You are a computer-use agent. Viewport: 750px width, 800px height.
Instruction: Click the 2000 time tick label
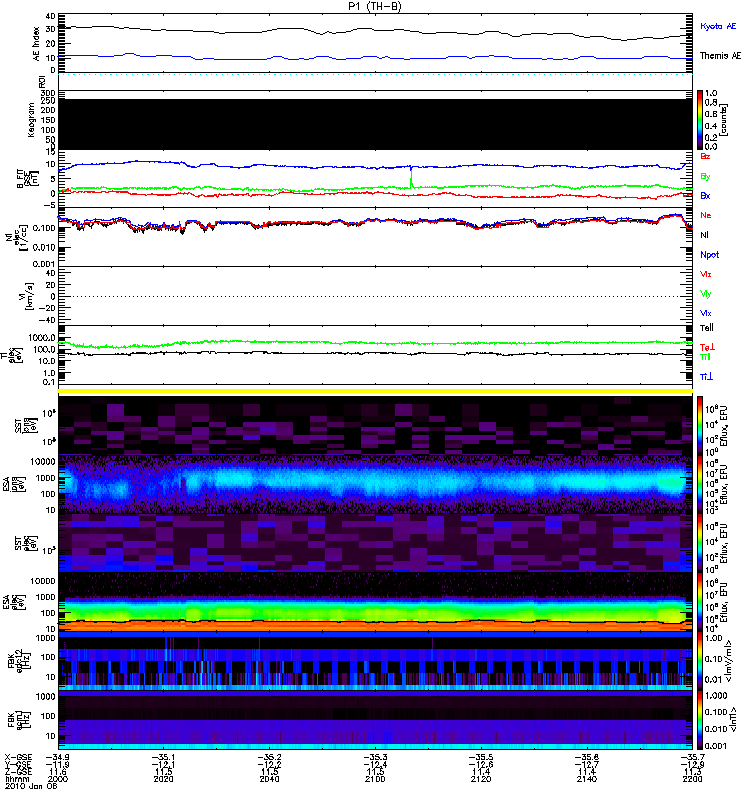58,779
